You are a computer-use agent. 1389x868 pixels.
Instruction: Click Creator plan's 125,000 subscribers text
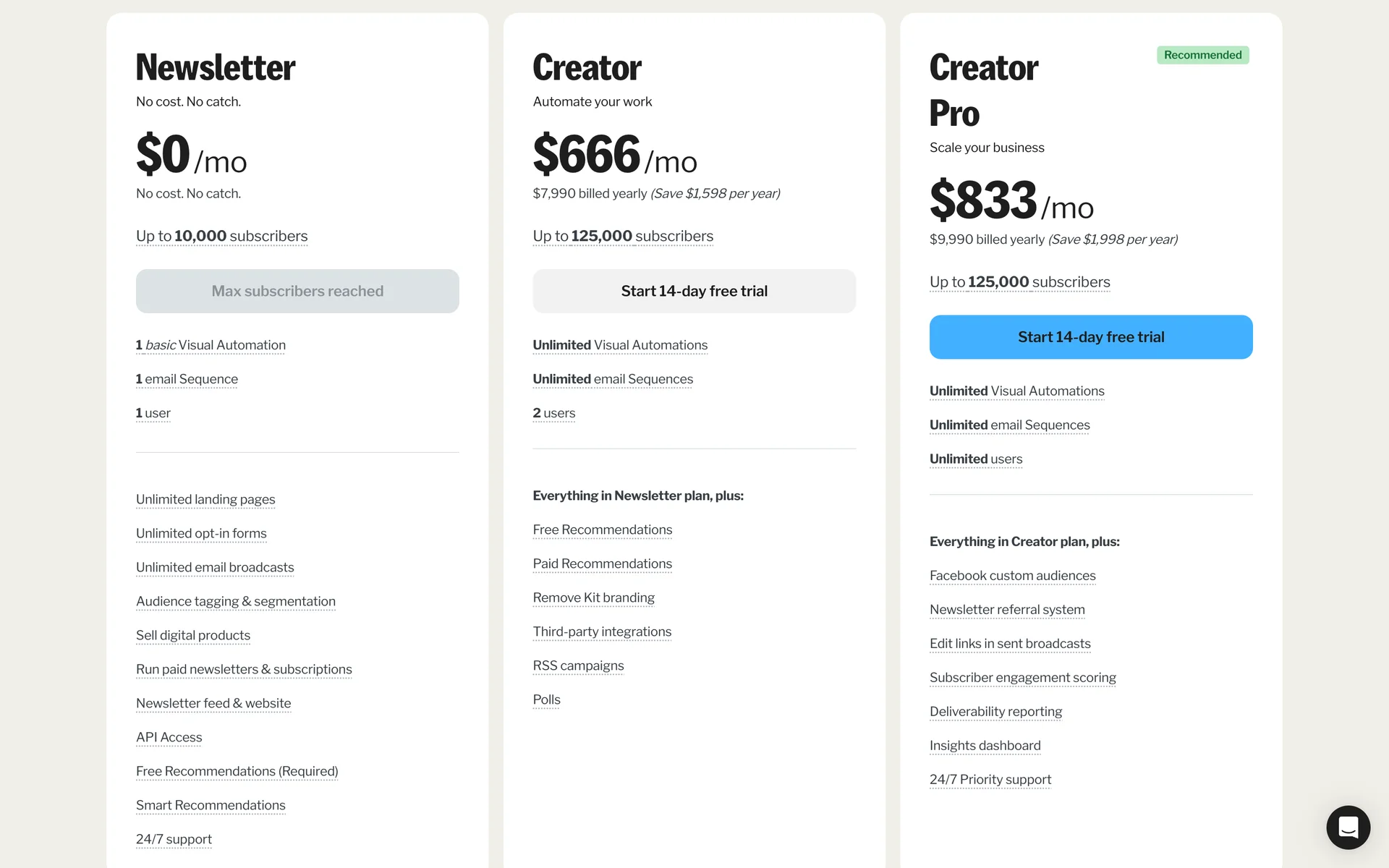pyautogui.click(x=623, y=236)
